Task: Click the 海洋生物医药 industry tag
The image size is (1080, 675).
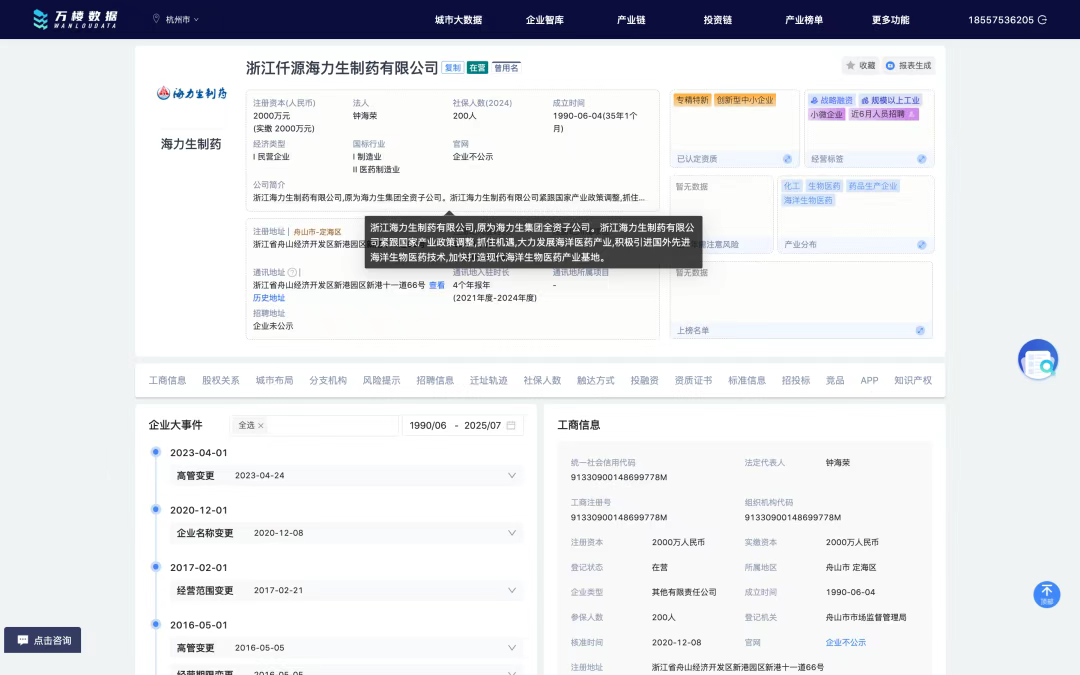Action: pos(808,200)
